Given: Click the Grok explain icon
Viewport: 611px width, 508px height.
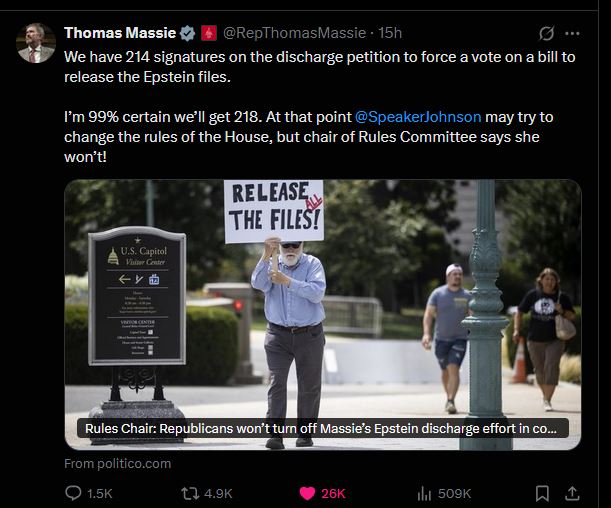Looking at the screenshot, I should (x=546, y=34).
